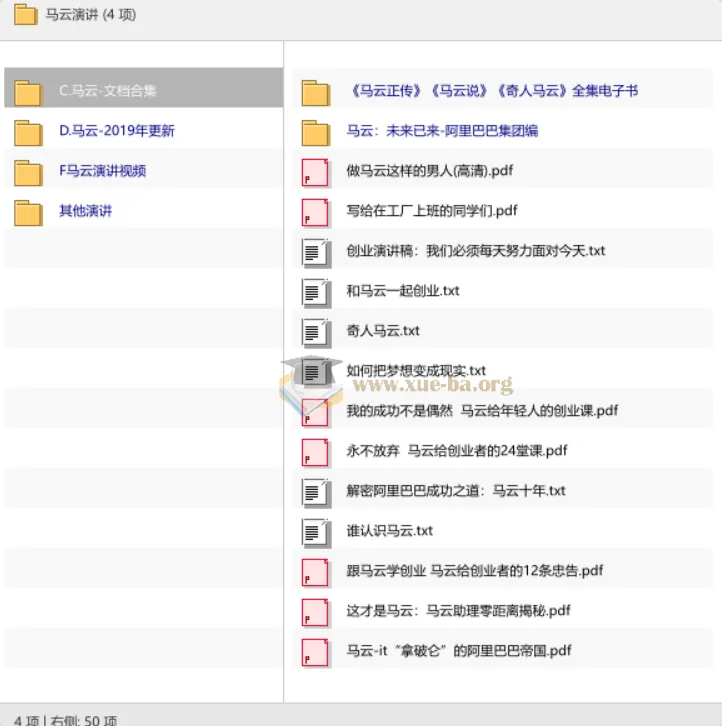Open D.马云-2019年更新 folder link
The image size is (722, 726).
[x=117, y=131]
